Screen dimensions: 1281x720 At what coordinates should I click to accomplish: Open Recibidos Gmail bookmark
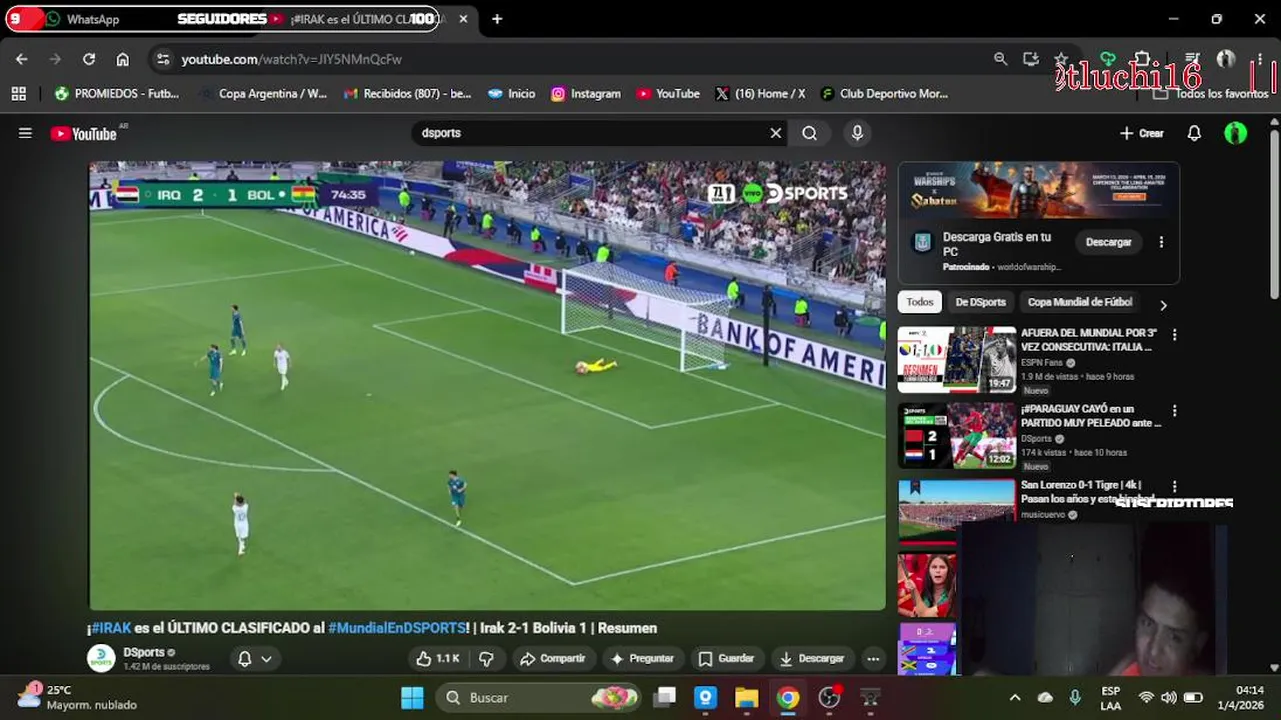click(x=407, y=93)
